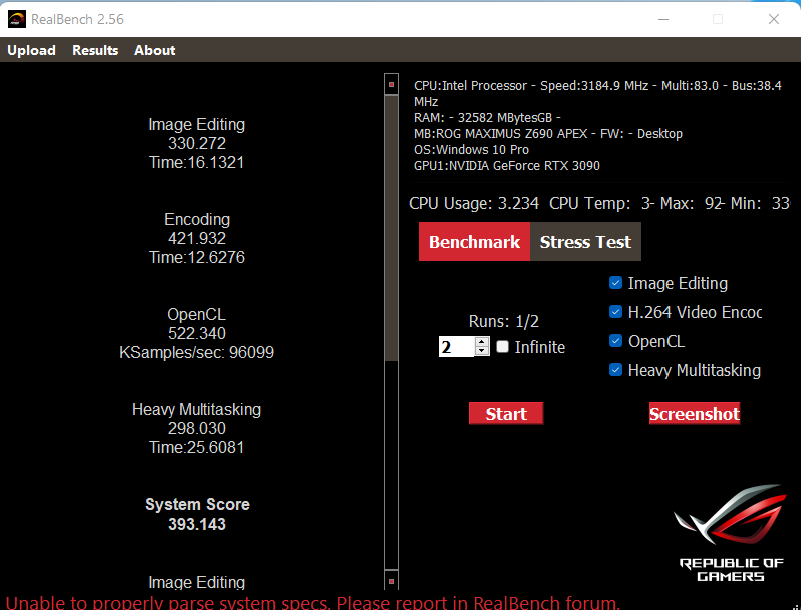Uncheck the Image Editing test checkbox
The image size is (801, 610).
click(x=616, y=283)
